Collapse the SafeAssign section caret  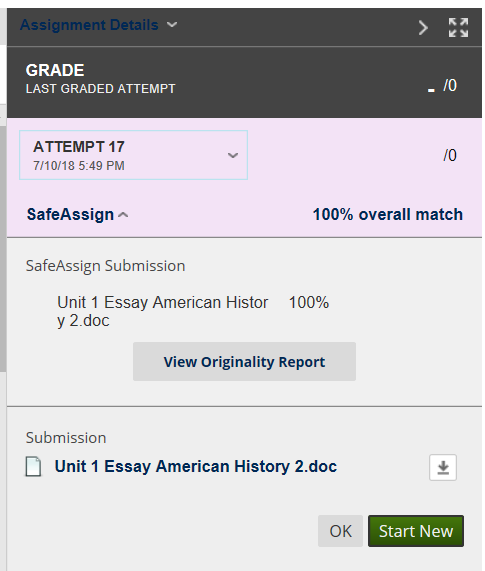(123, 215)
